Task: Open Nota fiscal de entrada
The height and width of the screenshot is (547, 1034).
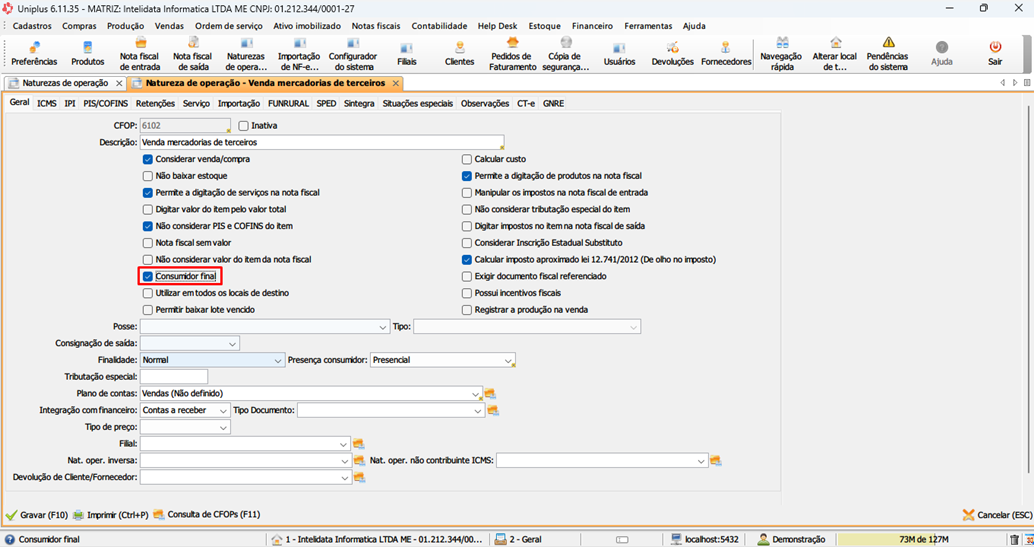Action: point(140,54)
